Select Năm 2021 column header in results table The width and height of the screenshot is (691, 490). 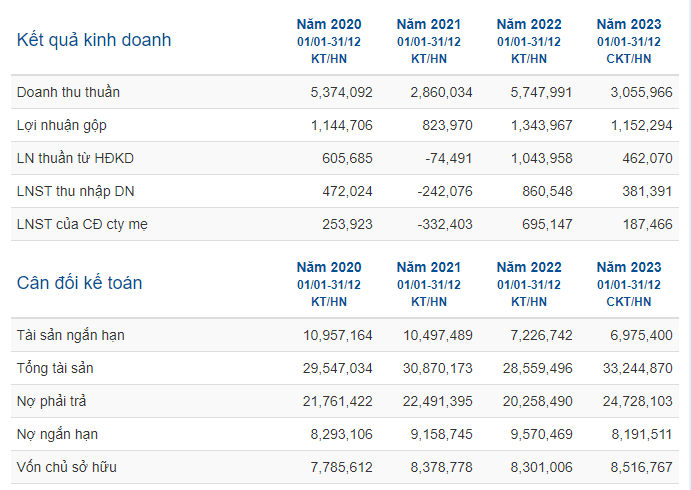(429, 41)
